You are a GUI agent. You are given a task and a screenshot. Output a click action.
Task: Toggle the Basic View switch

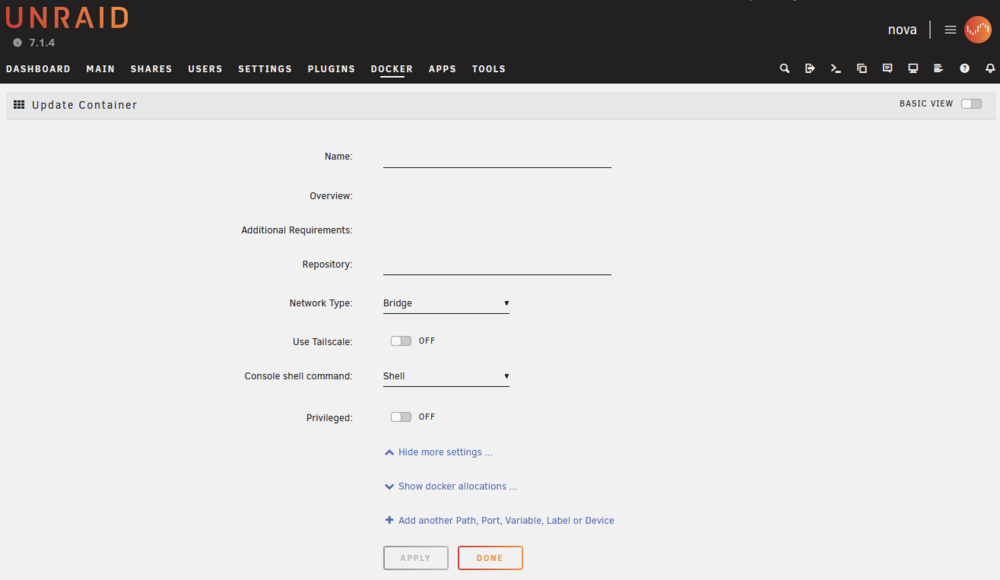pos(971,104)
